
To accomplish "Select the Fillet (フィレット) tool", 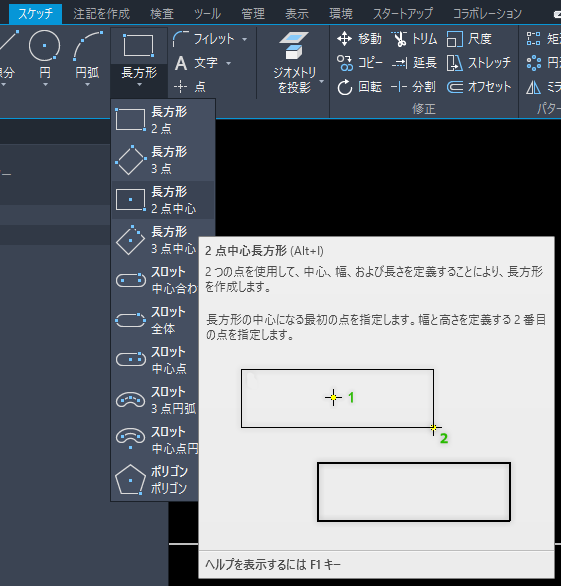I will (x=204, y=39).
